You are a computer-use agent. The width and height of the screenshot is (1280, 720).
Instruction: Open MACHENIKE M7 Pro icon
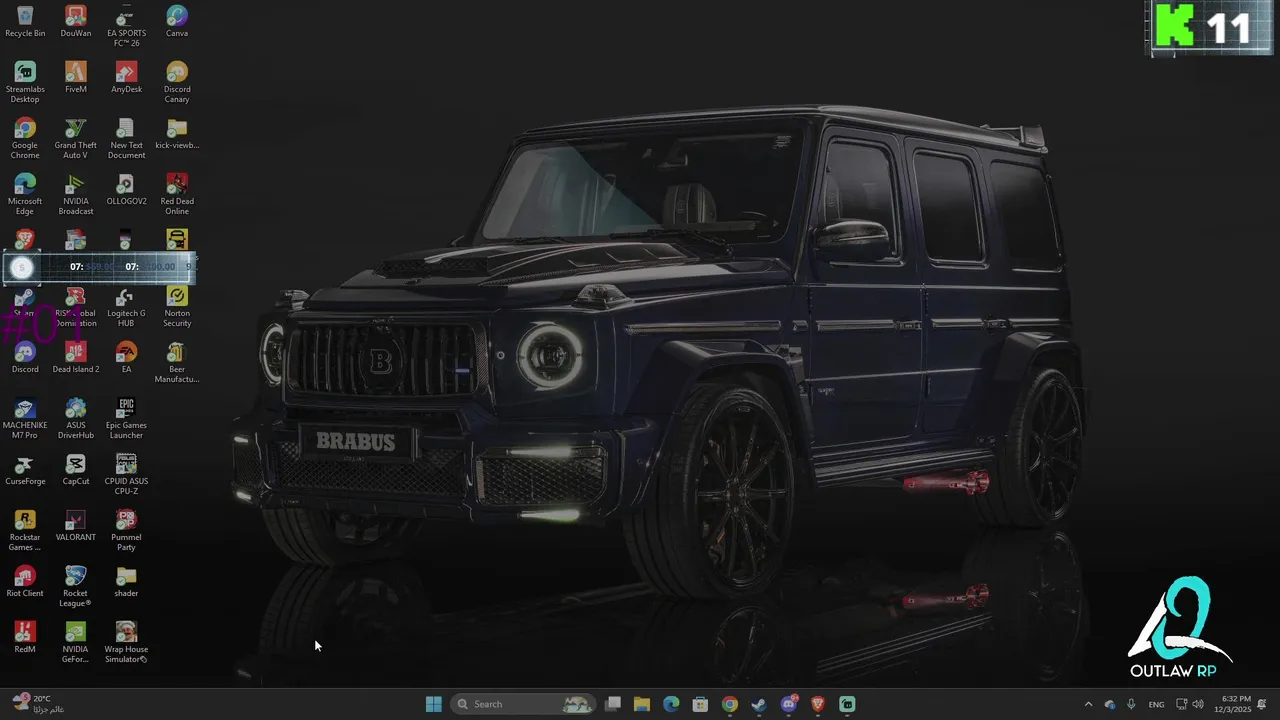click(25, 418)
